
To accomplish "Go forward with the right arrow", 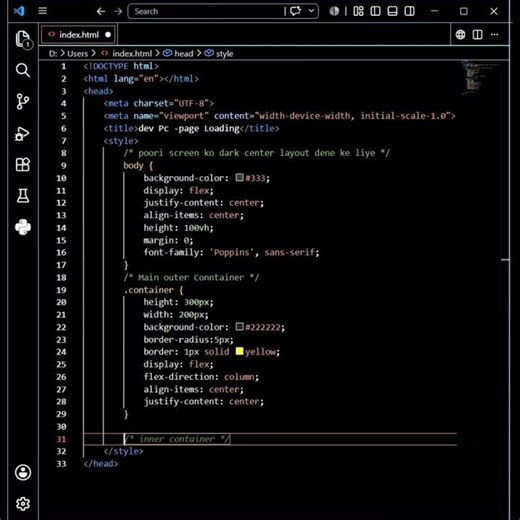I will pyautogui.click(x=118, y=11).
